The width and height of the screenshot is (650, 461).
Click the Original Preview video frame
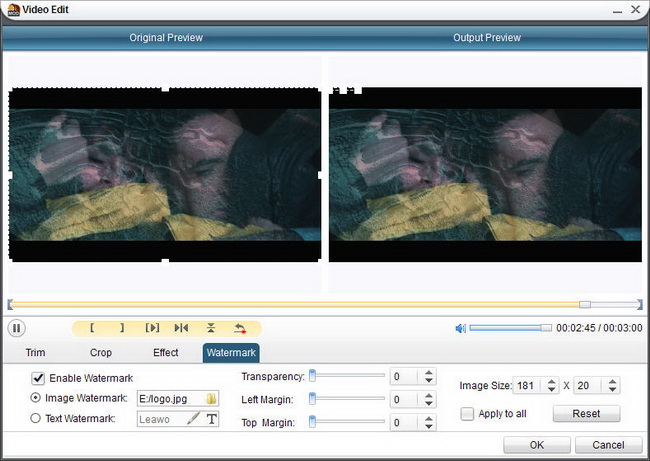point(165,175)
